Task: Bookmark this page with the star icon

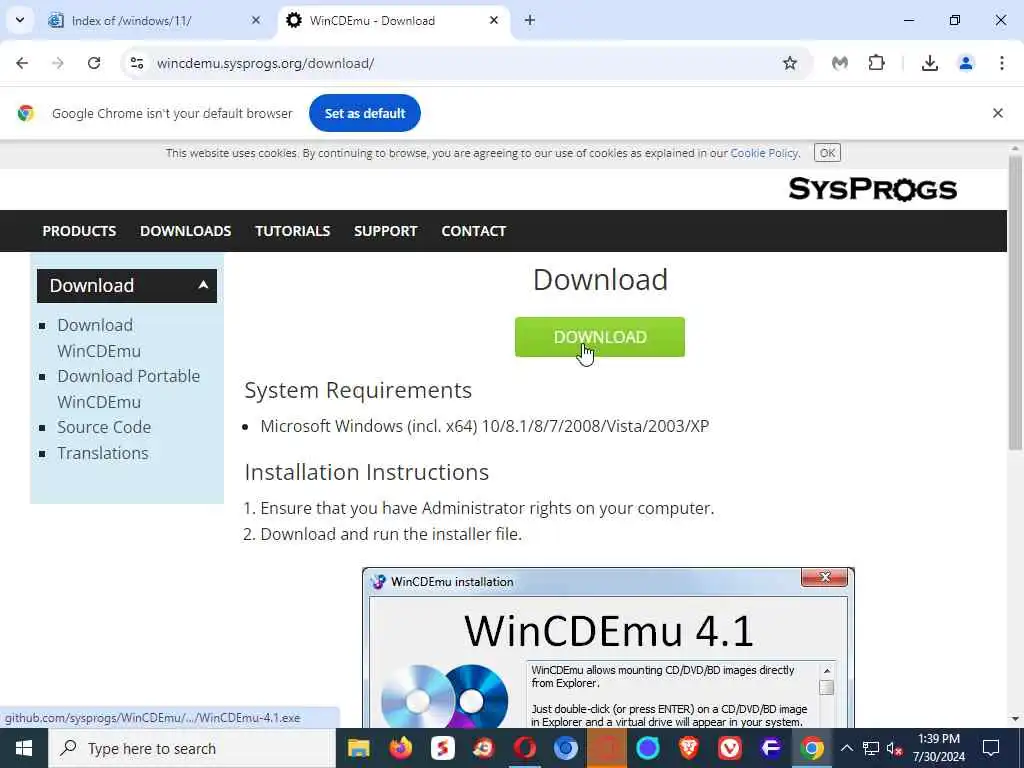Action: 790,63
